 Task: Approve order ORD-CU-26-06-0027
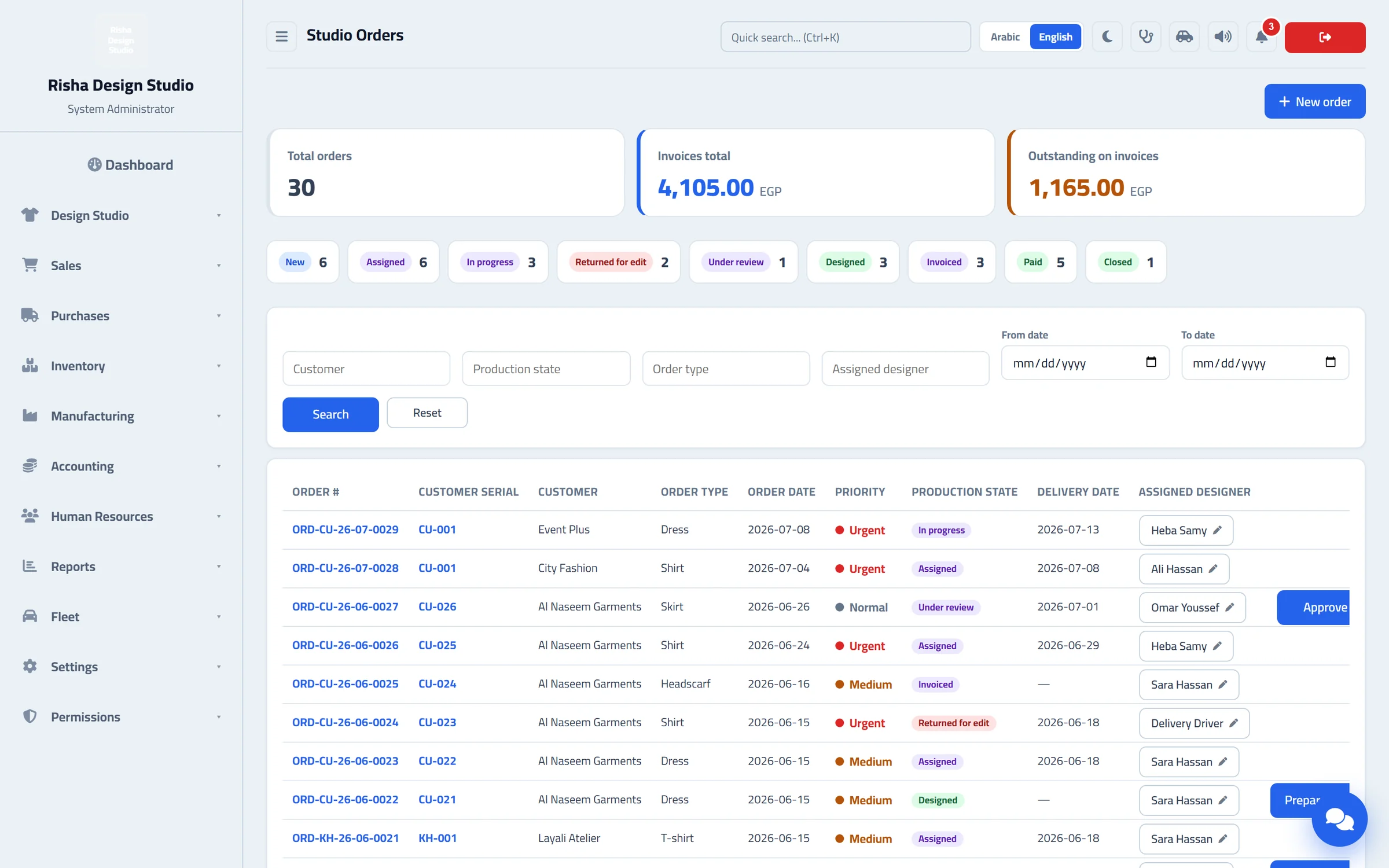(1313, 607)
